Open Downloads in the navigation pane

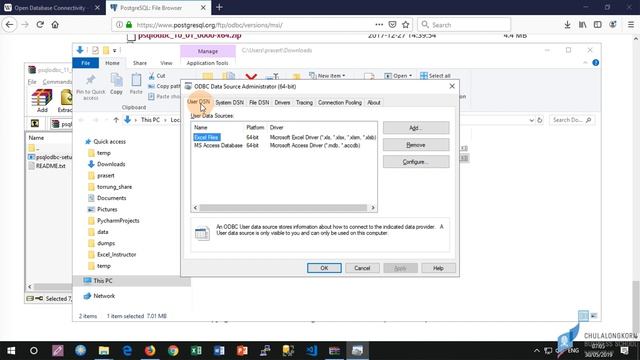(111, 164)
